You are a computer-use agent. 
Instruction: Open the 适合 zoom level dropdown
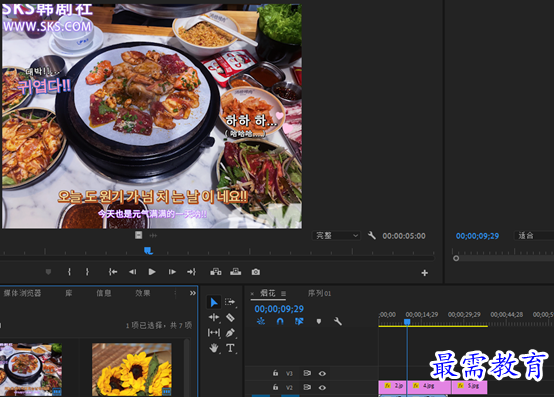[534, 236]
